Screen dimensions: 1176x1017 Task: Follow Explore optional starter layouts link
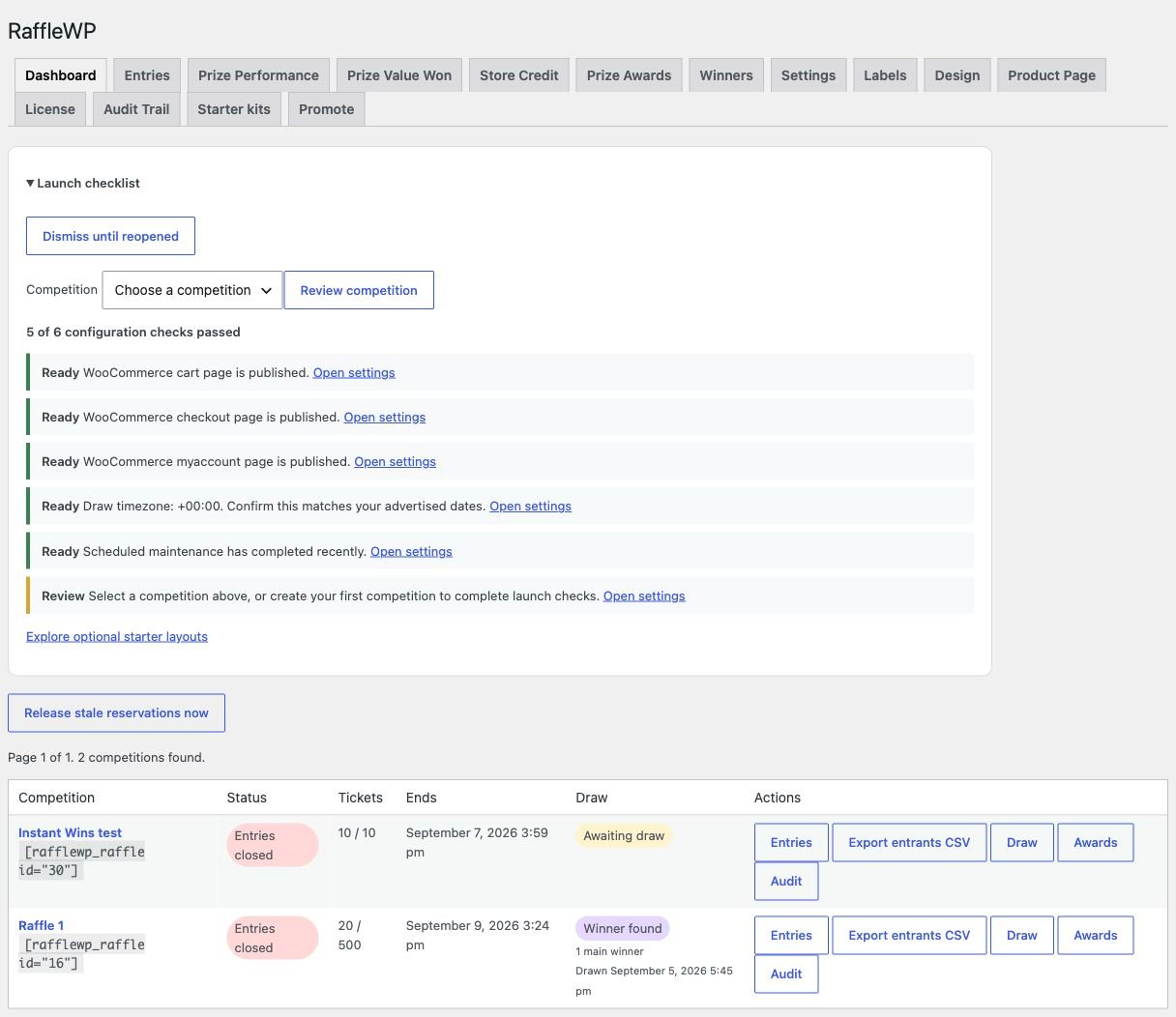pyautogui.click(x=117, y=636)
